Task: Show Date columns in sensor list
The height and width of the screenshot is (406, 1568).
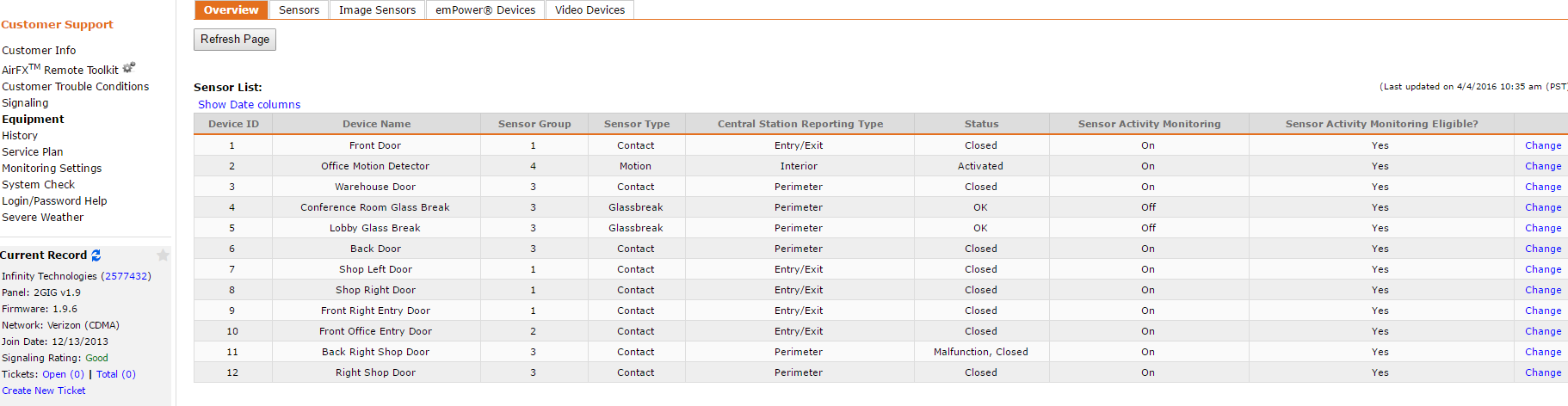Action: pos(249,105)
